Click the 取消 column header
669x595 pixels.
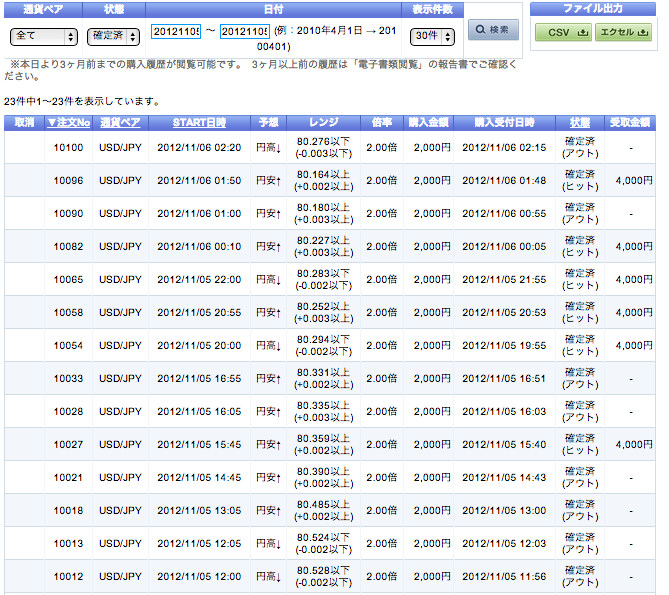pyautogui.click(x=24, y=123)
